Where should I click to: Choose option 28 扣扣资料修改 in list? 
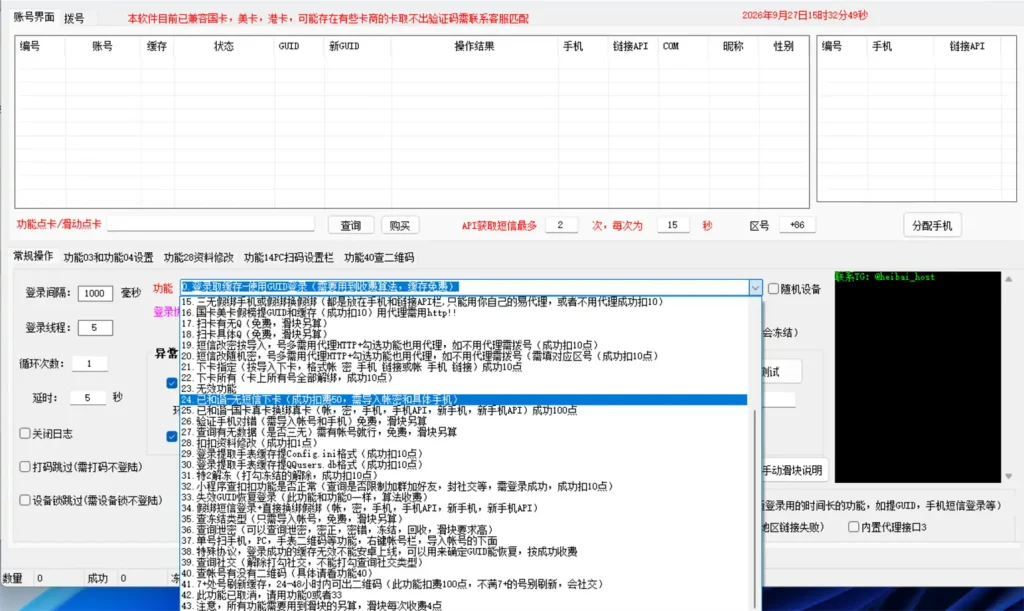point(250,443)
